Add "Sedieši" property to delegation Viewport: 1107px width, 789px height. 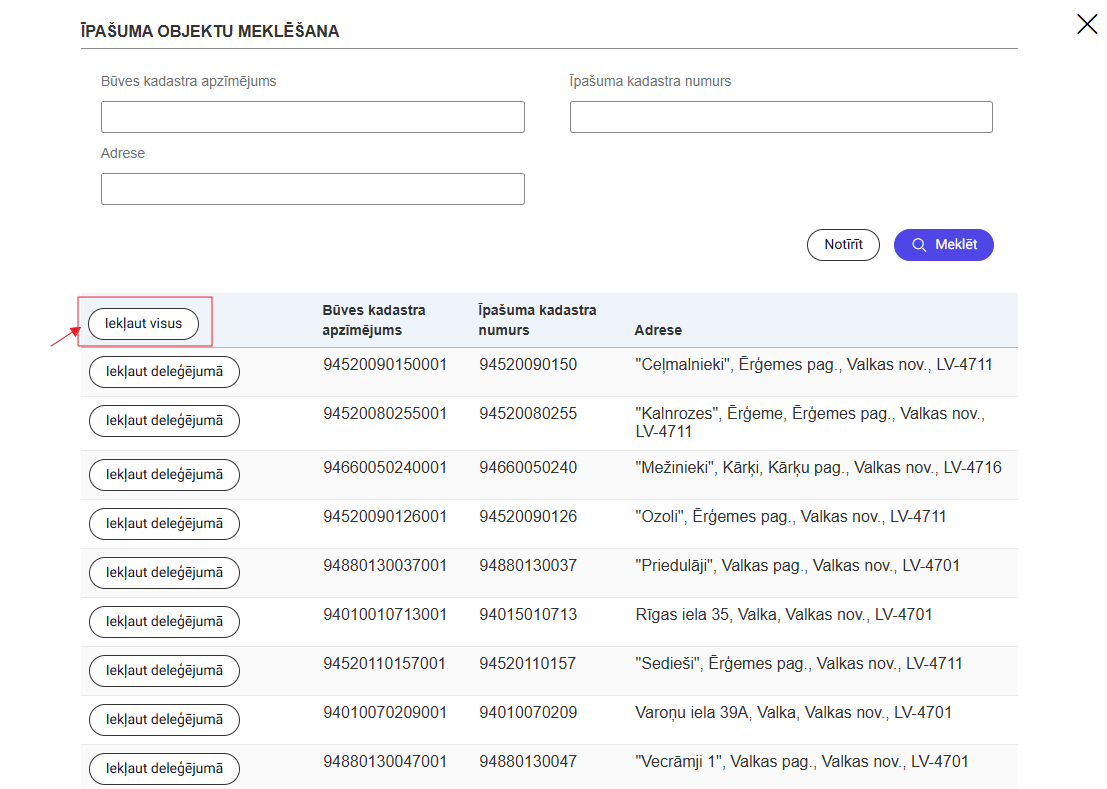click(x=164, y=671)
